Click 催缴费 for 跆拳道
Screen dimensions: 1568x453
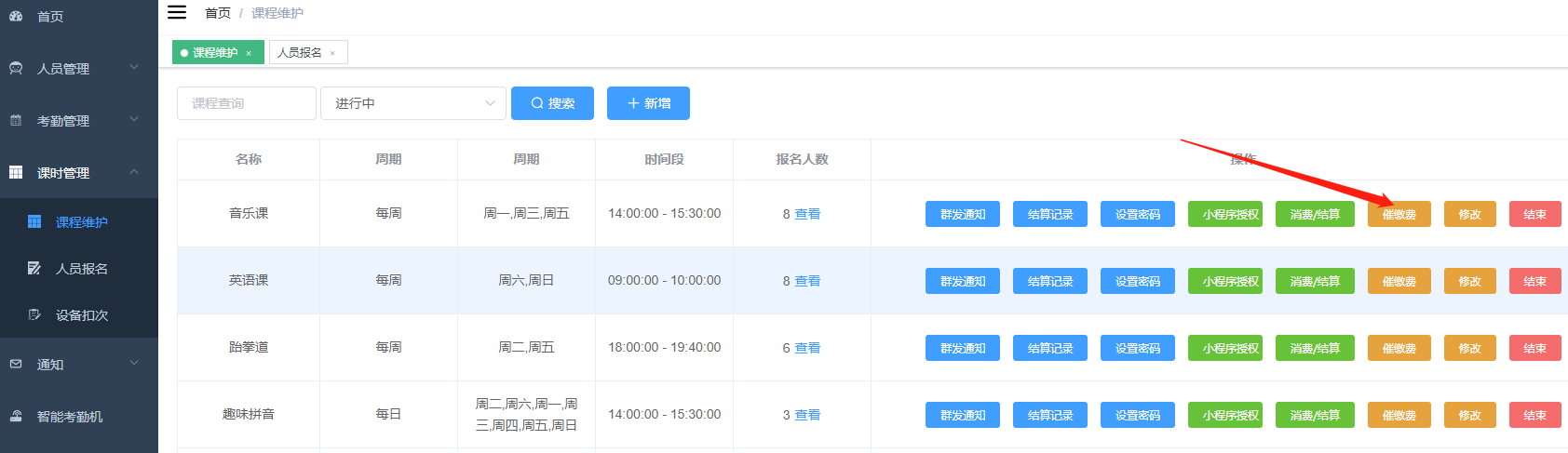(1399, 348)
